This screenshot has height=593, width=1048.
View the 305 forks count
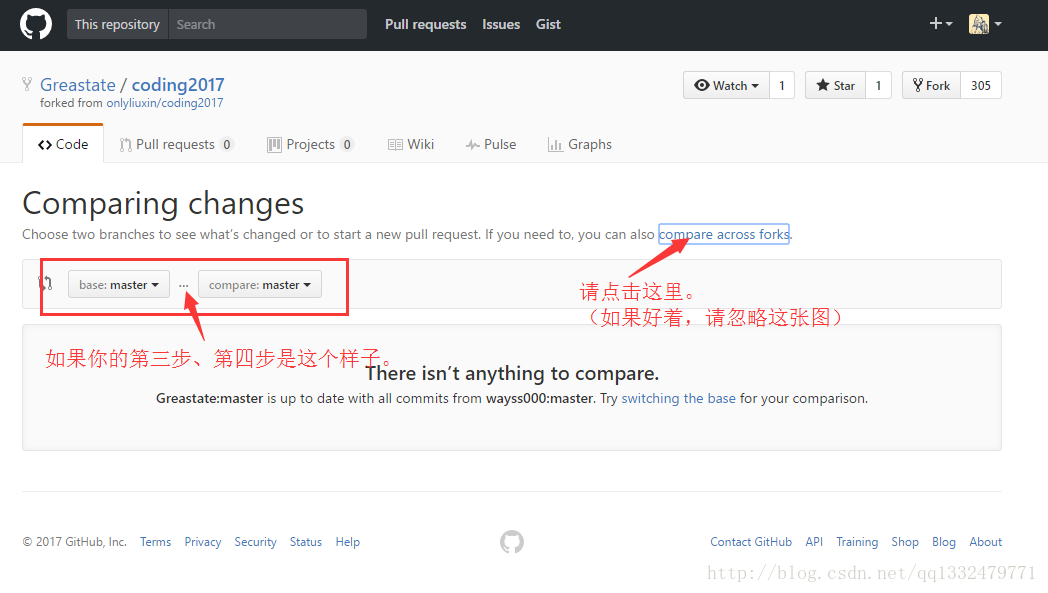pos(980,86)
